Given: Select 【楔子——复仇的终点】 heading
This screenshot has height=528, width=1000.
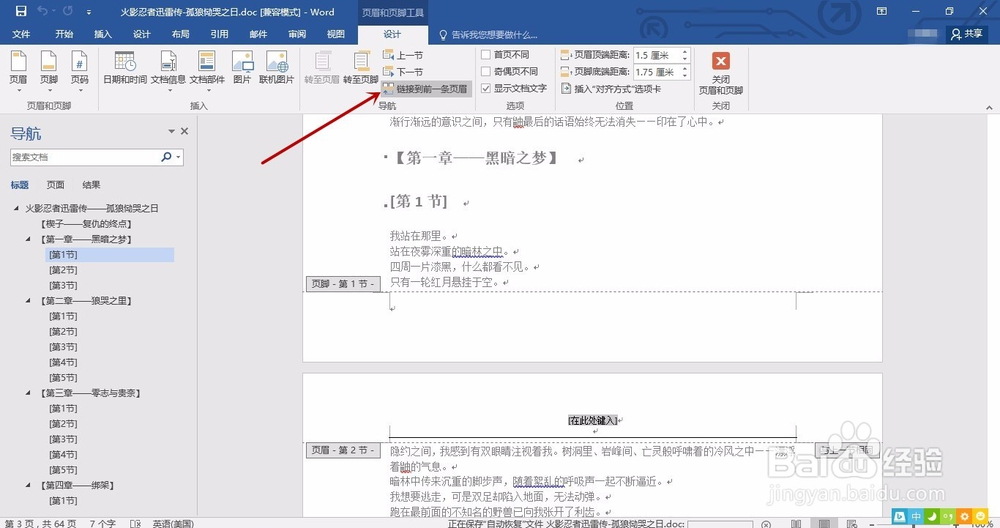Looking at the screenshot, I should (85, 224).
